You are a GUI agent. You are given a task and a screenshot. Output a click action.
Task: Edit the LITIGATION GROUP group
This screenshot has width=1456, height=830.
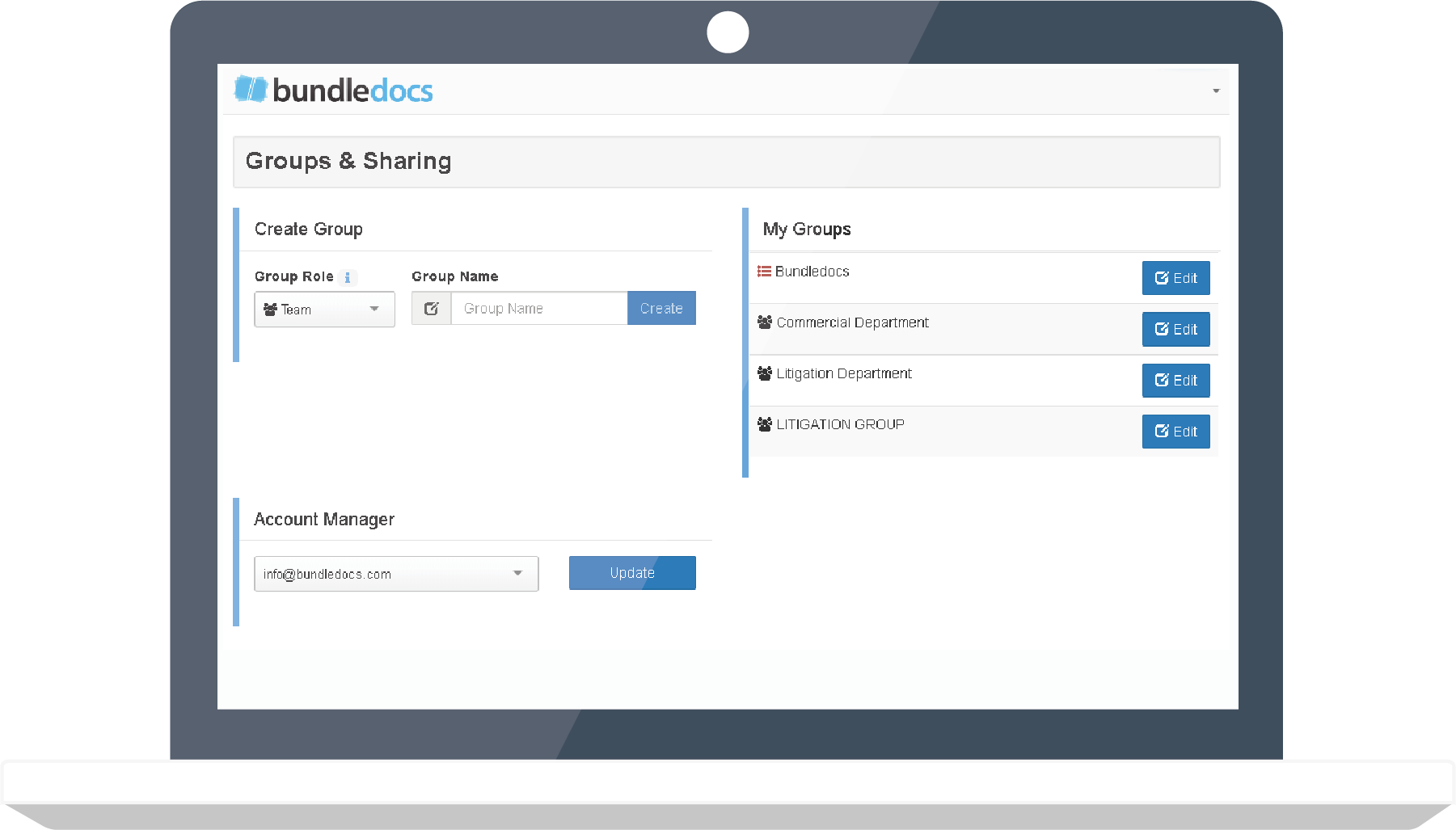pos(1175,432)
